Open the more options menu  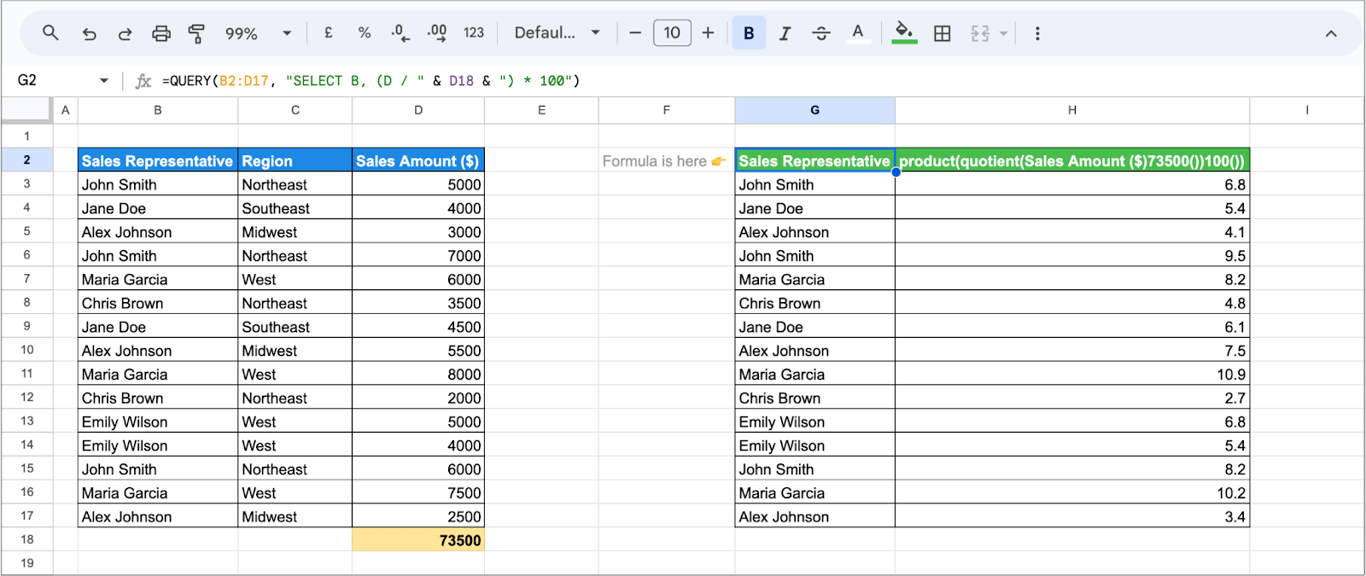tap(1037, 33)
